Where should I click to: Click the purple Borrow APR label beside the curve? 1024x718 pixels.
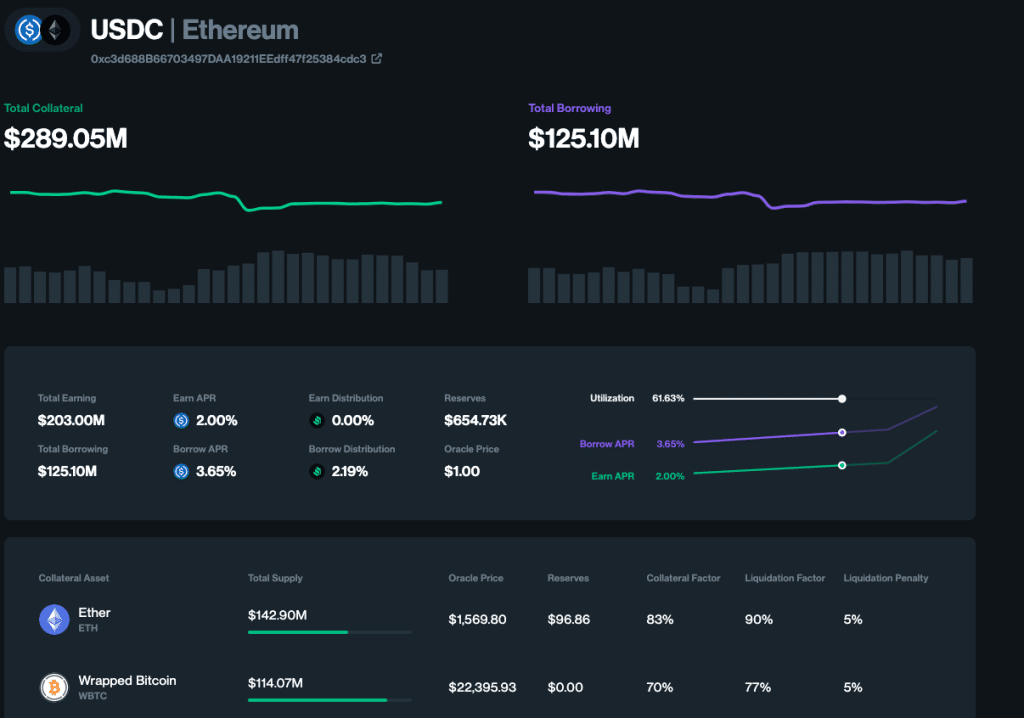(x=607, y=444)
